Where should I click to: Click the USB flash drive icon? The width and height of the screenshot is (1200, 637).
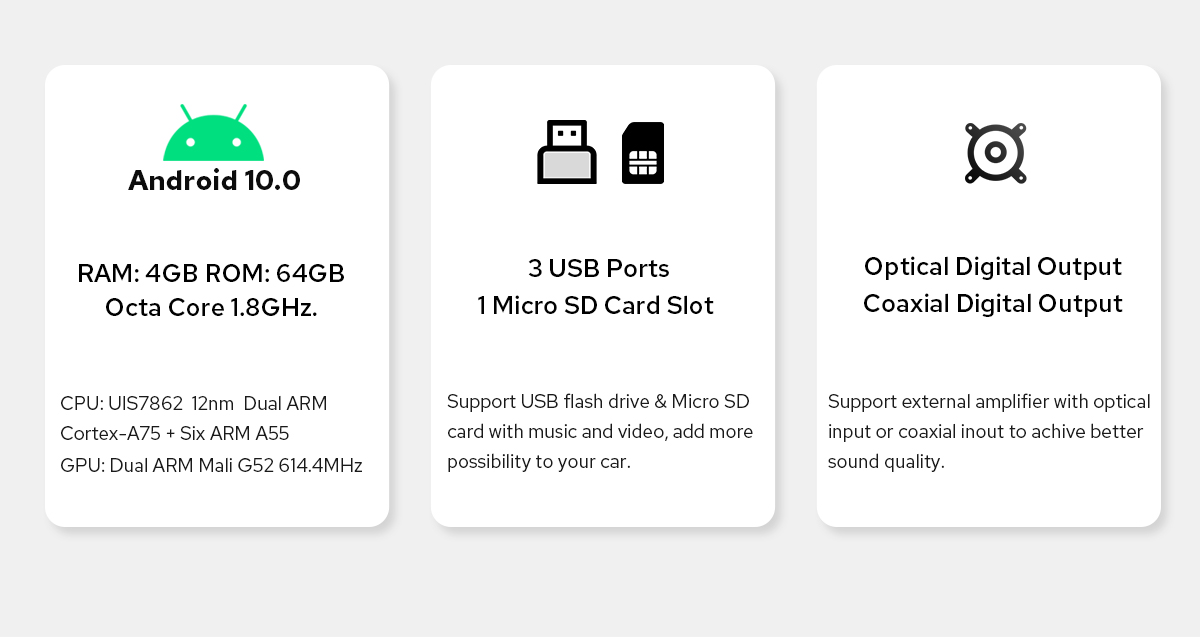tap(567, 152)
